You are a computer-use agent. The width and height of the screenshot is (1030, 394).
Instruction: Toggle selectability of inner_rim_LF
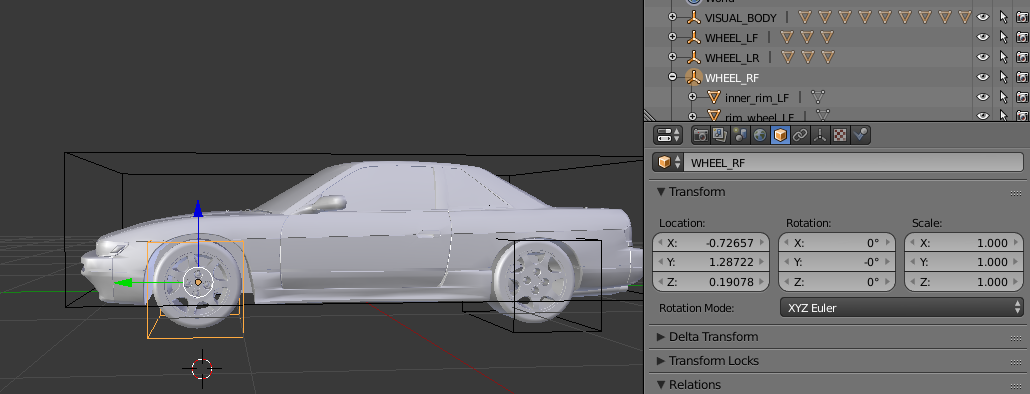pyautogui.click(x=1003, y=97)
